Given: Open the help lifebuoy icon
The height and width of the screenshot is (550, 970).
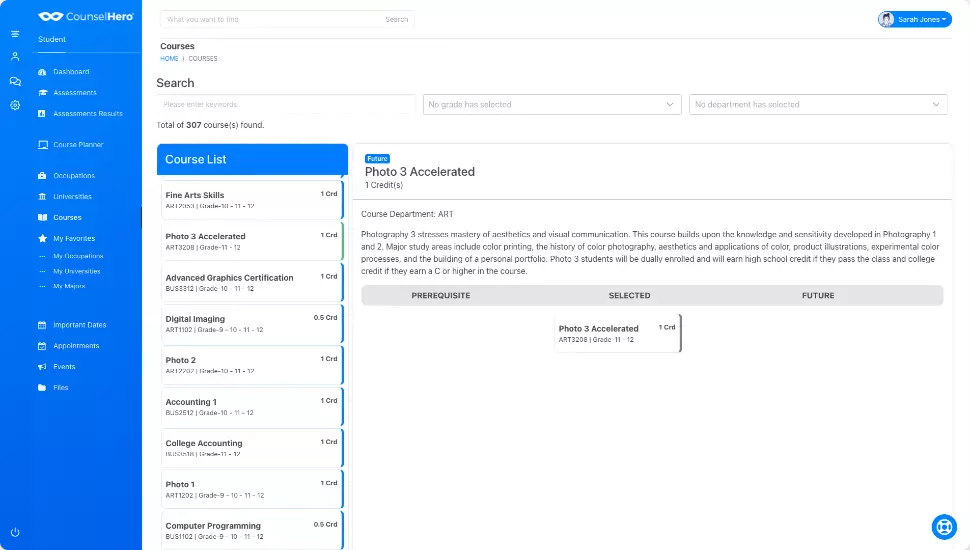Looking at the screenshot, I should (943, 526).
